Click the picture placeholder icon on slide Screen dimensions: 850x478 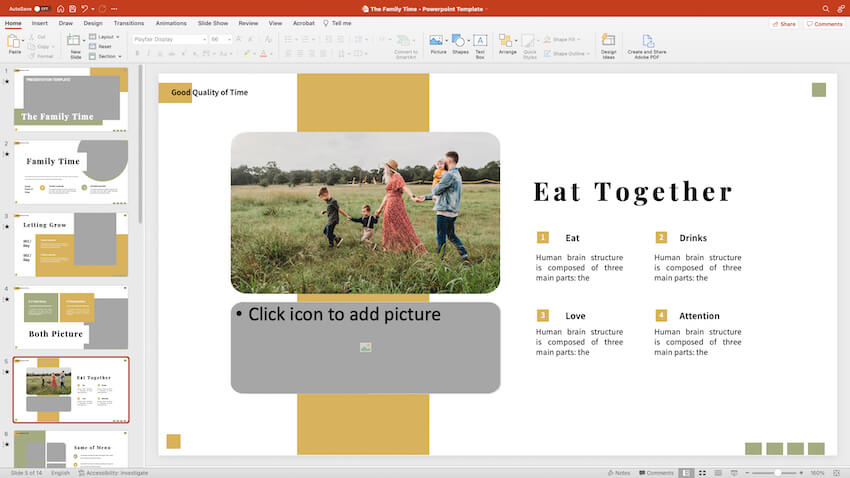366,347
